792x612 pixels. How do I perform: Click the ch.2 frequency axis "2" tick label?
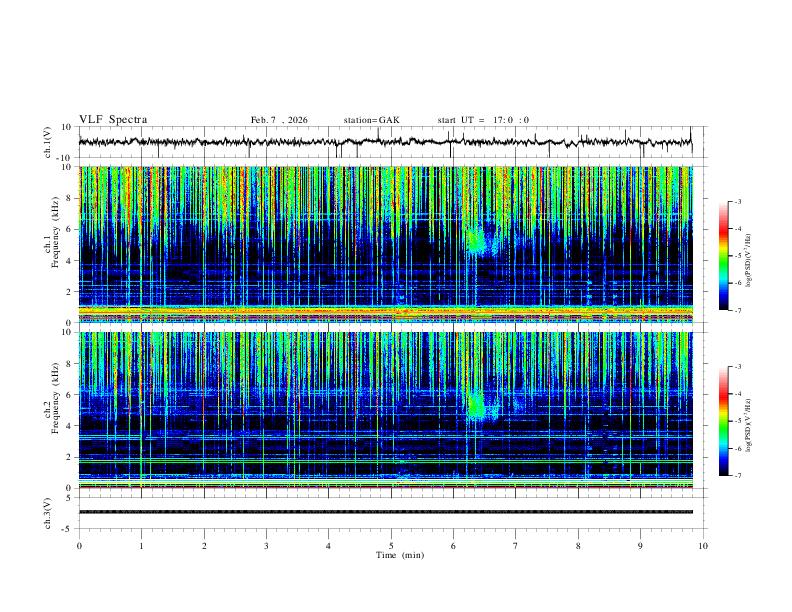[69, 457]
